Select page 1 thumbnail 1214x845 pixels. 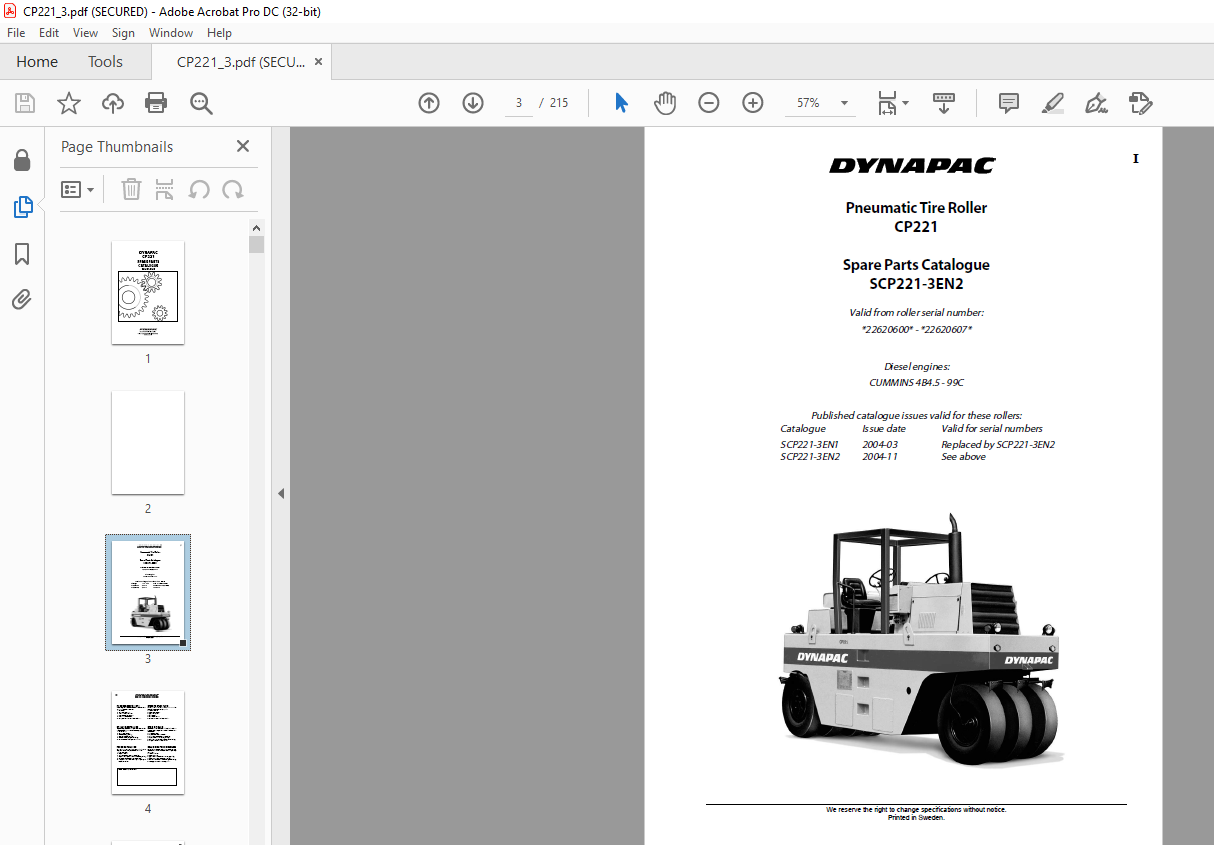click(x=148, y=292)
